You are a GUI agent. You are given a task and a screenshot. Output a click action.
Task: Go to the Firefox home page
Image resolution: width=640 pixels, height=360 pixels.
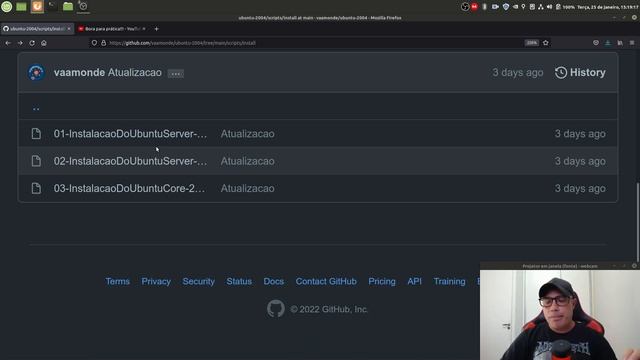(x=44, y=43)
